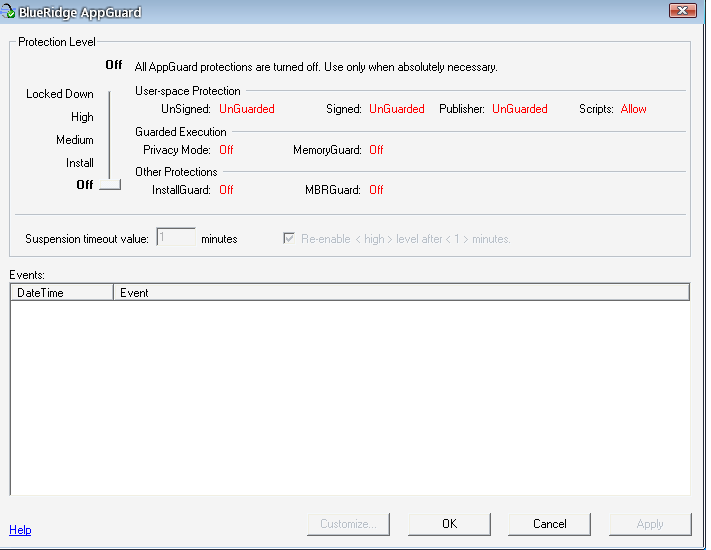711x550 pixels.
Task: Click the Suspension timeout value field
Action: pyautogui.click(x=176, y=237)
